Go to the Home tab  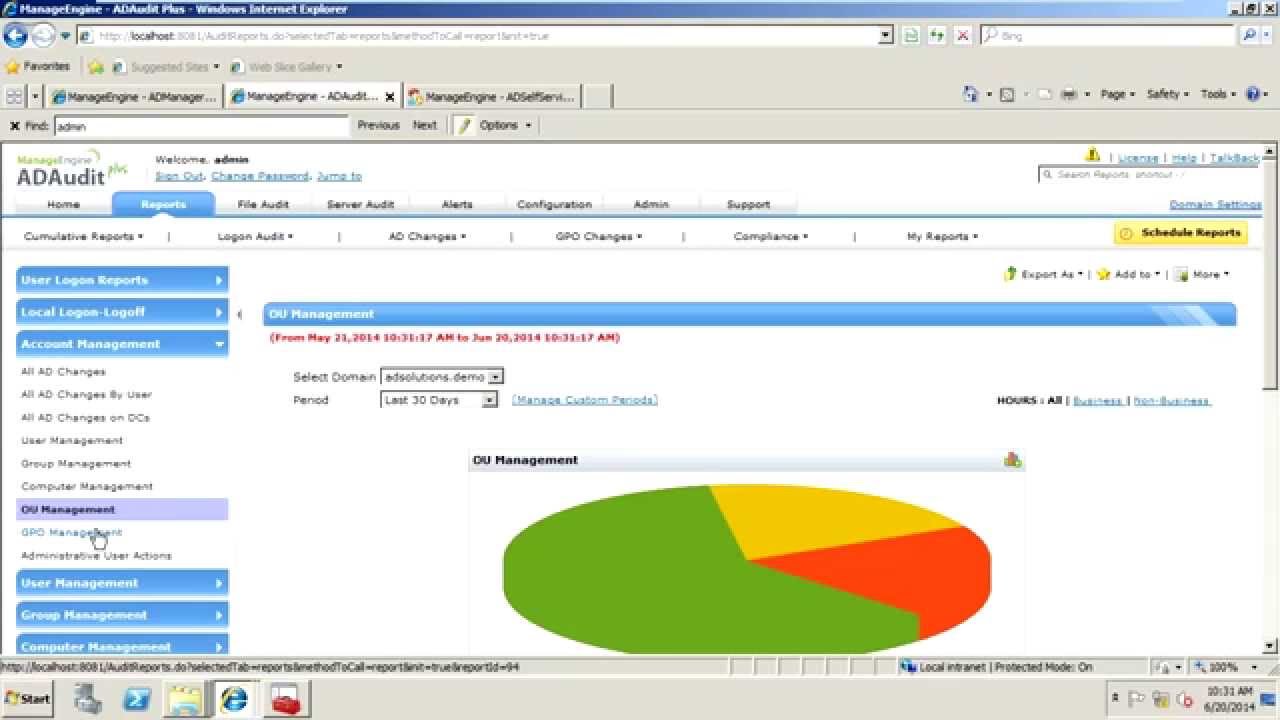tap(63, 204)
